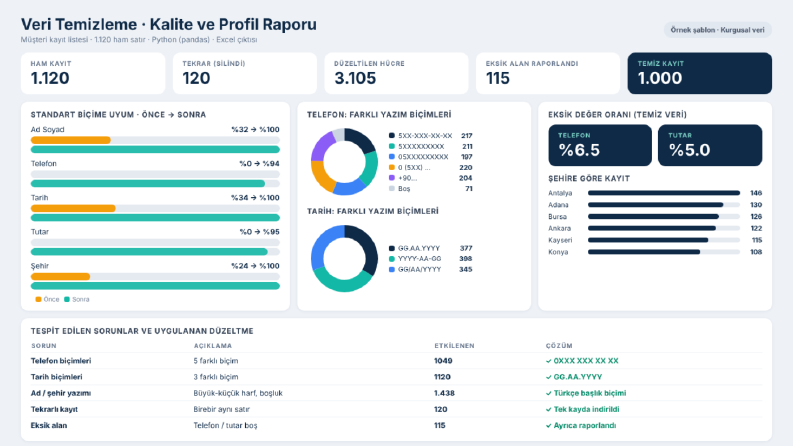Click the checkmark before Türkçe başlık biçimi

pyautogui.click(x=549, y=393)
